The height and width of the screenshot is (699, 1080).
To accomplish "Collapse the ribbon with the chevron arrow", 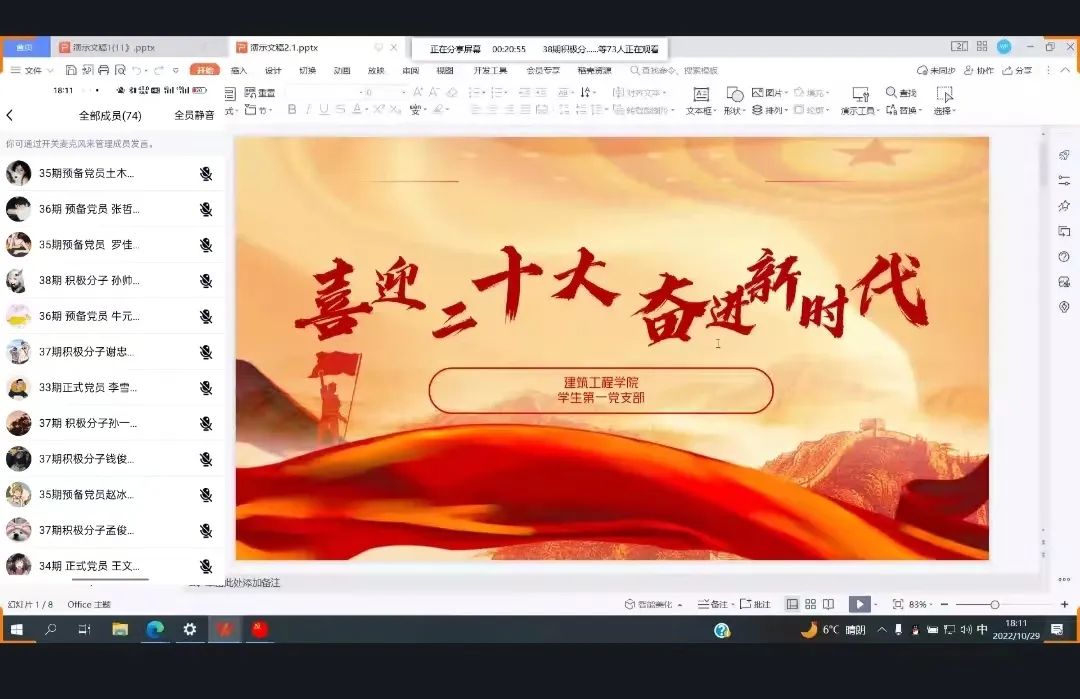I will tap(1065, 70).
